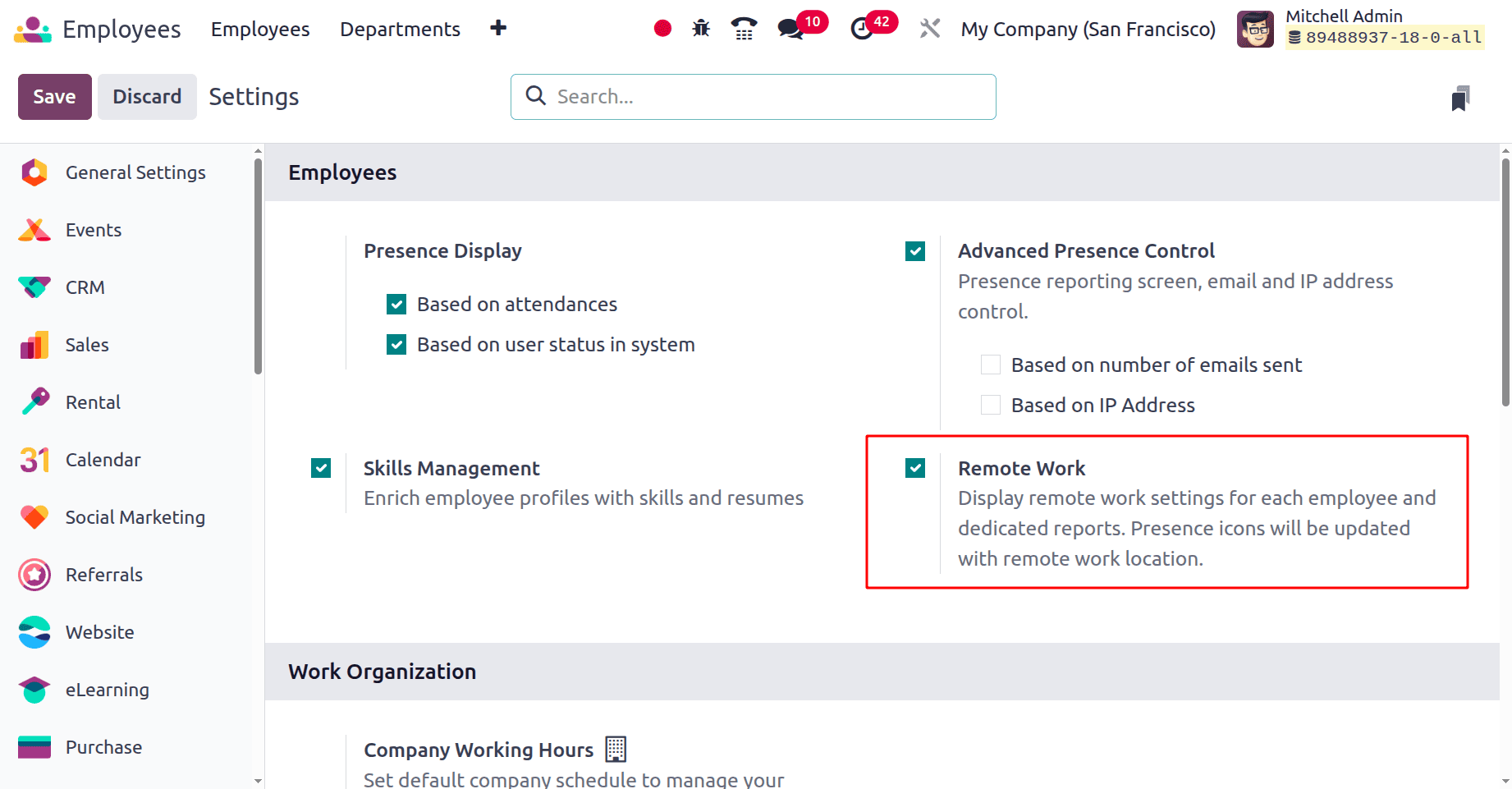Enable Based on number of emails sent

pos(991,365)
